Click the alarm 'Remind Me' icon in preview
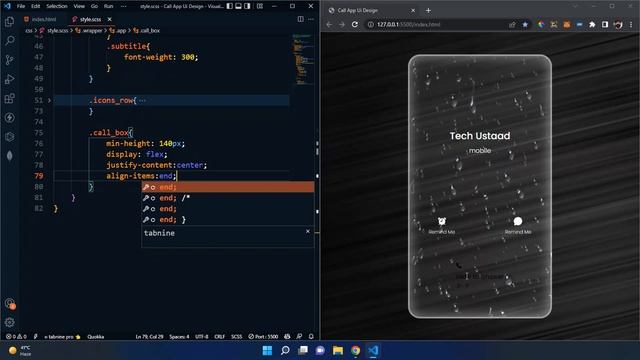Screen dimensions: 640x360 point(442,221)
